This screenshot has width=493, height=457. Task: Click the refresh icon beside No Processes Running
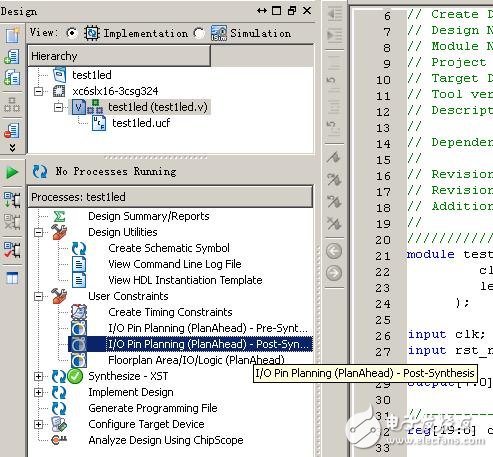coord(40,172)
